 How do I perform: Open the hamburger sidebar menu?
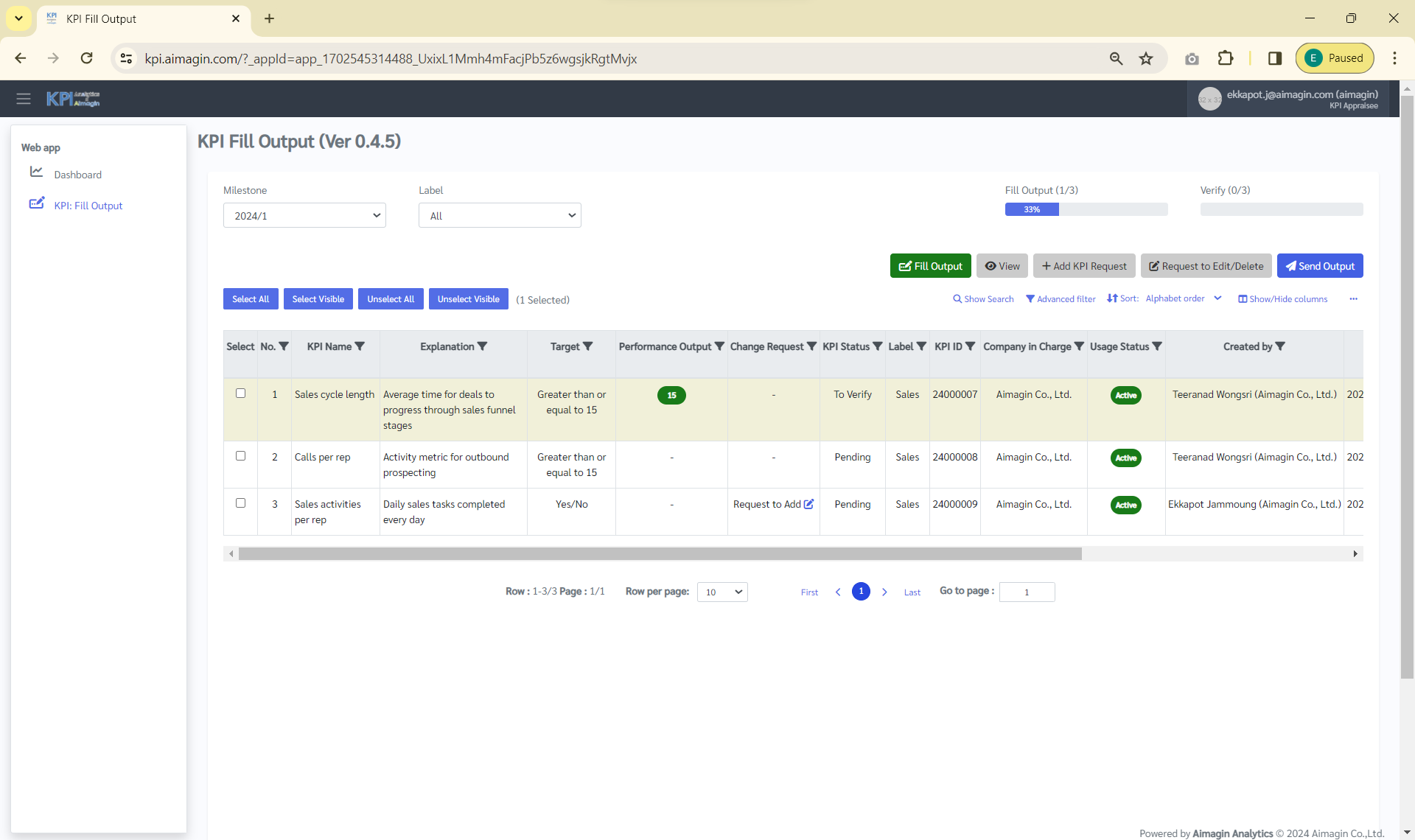pyautogui.click(x=24, y=99)
